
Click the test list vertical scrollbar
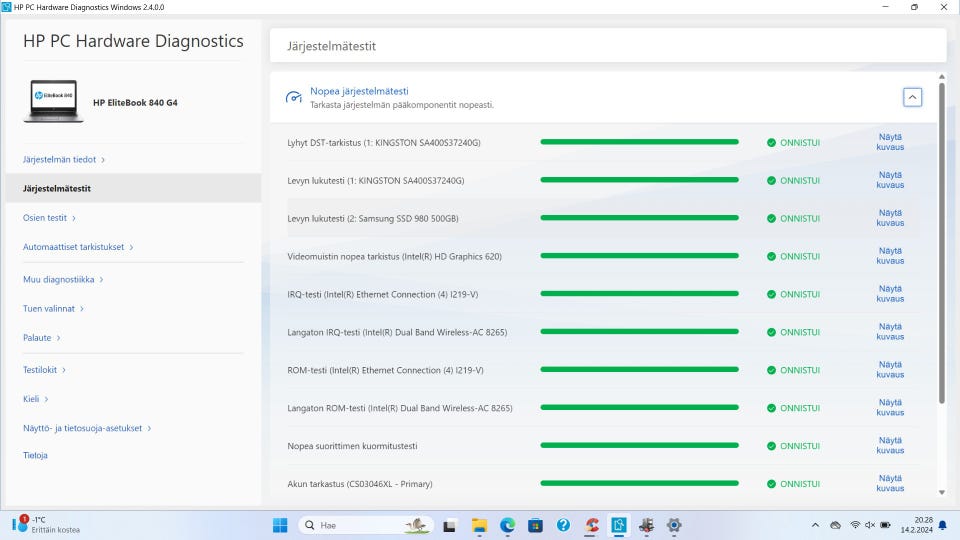(x=942, y=243)
